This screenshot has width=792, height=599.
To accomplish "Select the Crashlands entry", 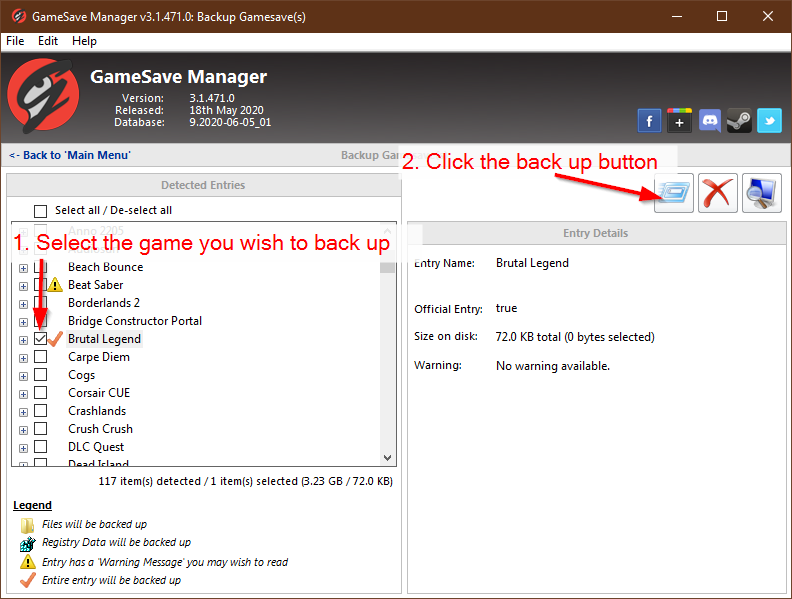I will click(x=97, y=411).
